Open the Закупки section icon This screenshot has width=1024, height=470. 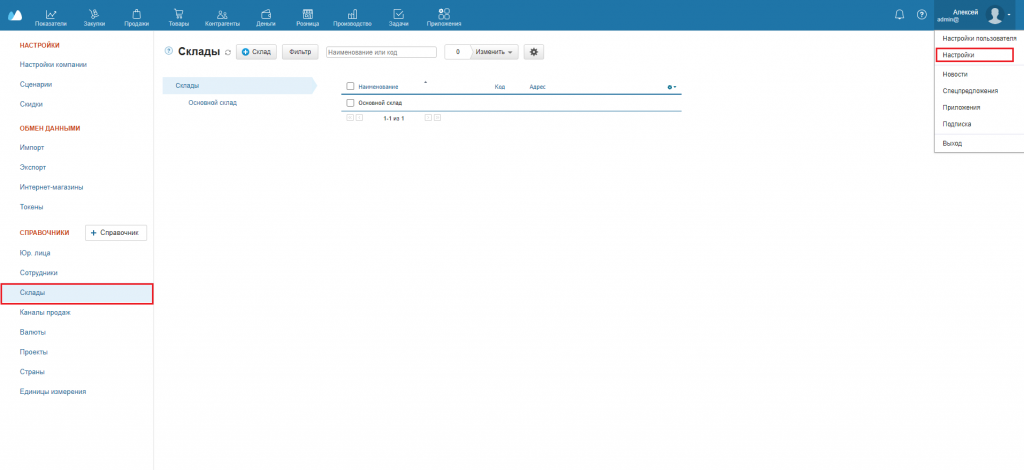pos(94,15)
